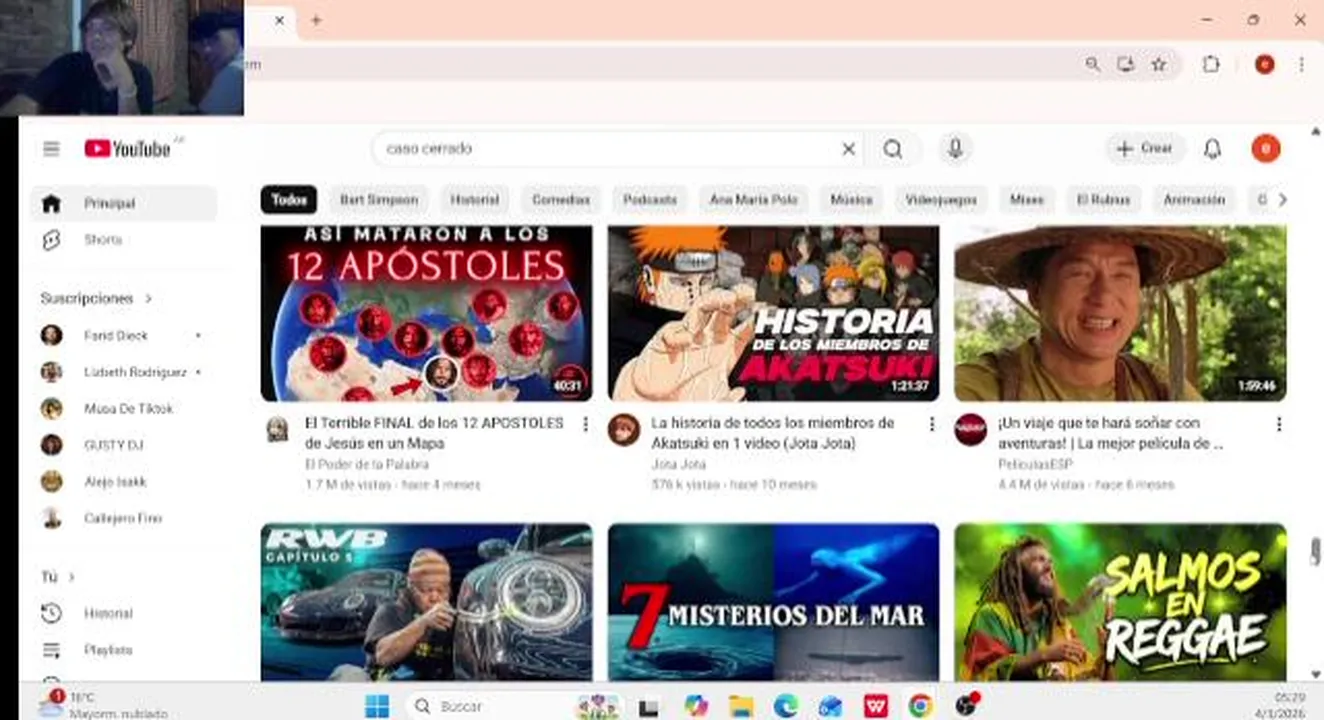Play the Salmos en Reggae thumbnail
Screen dimensions: 1324x720
click(1120, 602)
